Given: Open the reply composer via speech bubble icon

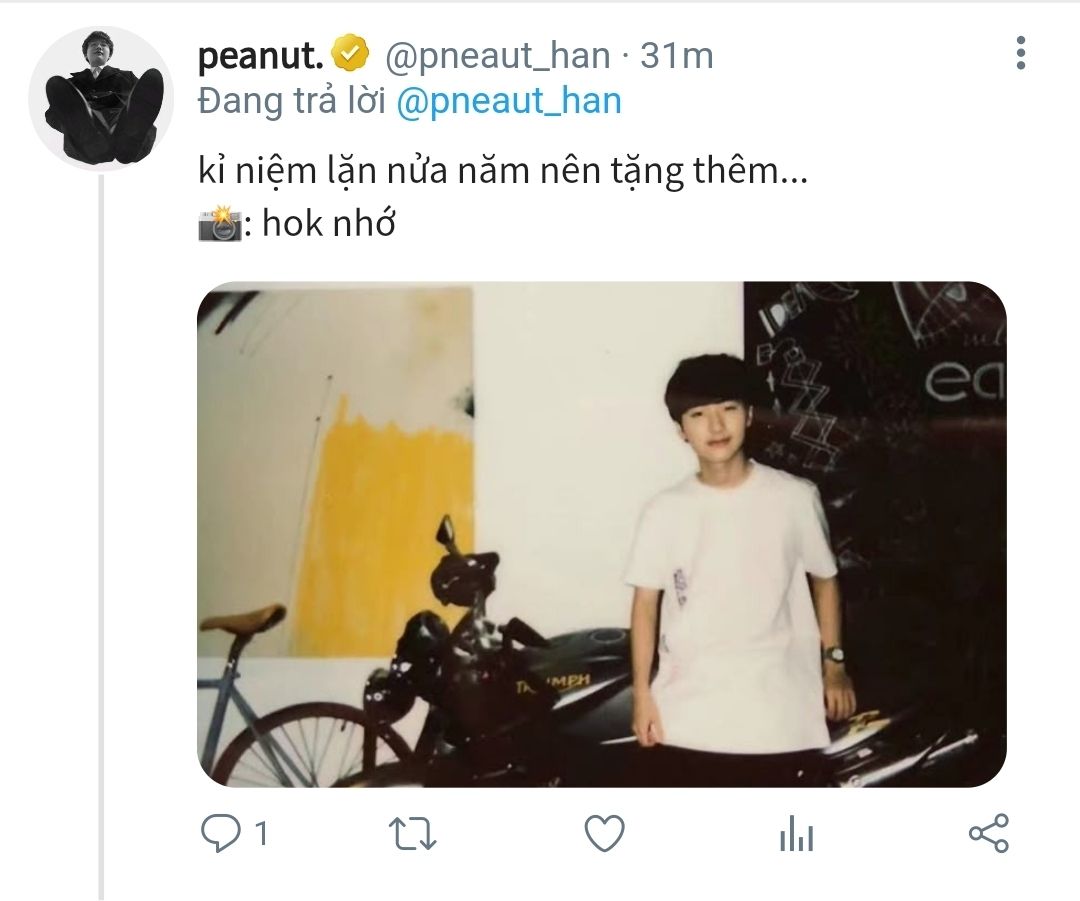Looking at the screenshot, I should point(220,834).
